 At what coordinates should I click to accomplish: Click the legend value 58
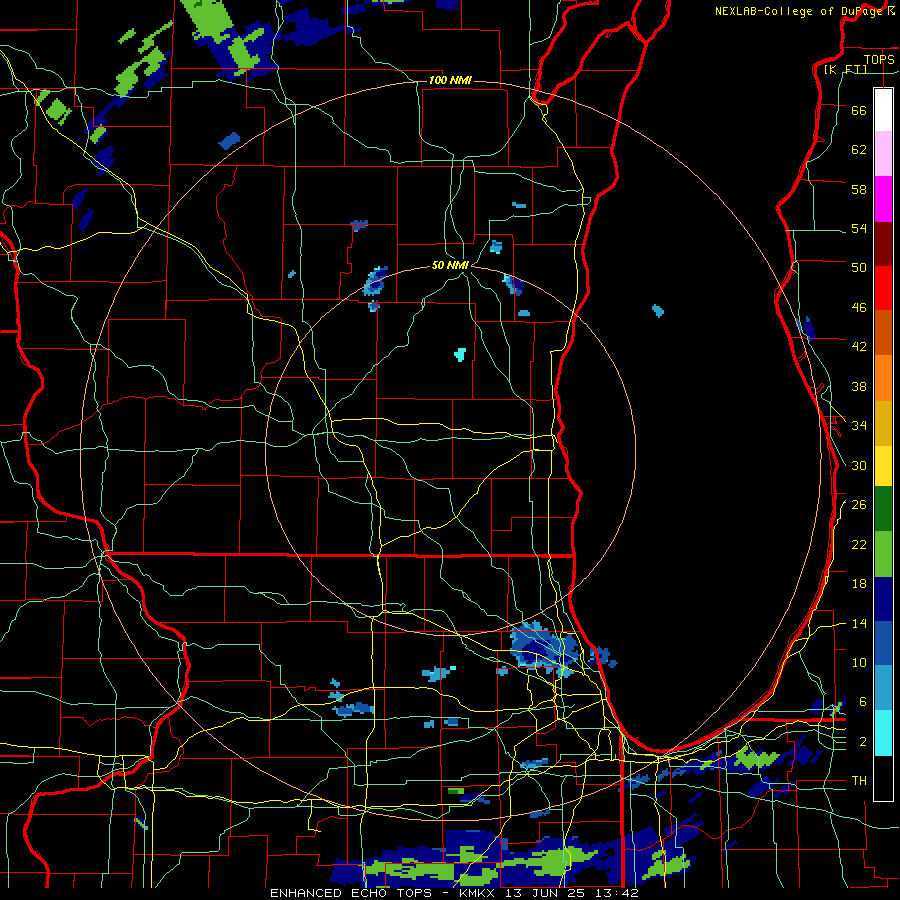[859, 189]
